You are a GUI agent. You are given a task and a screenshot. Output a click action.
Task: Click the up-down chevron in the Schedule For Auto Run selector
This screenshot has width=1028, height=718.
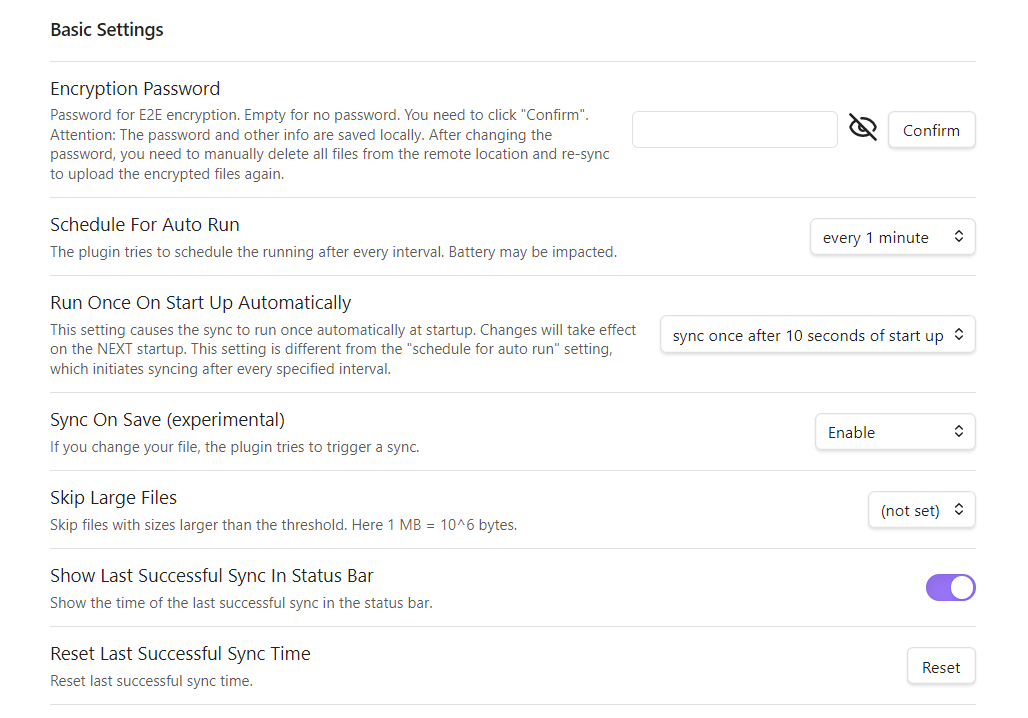pos(959,237)
